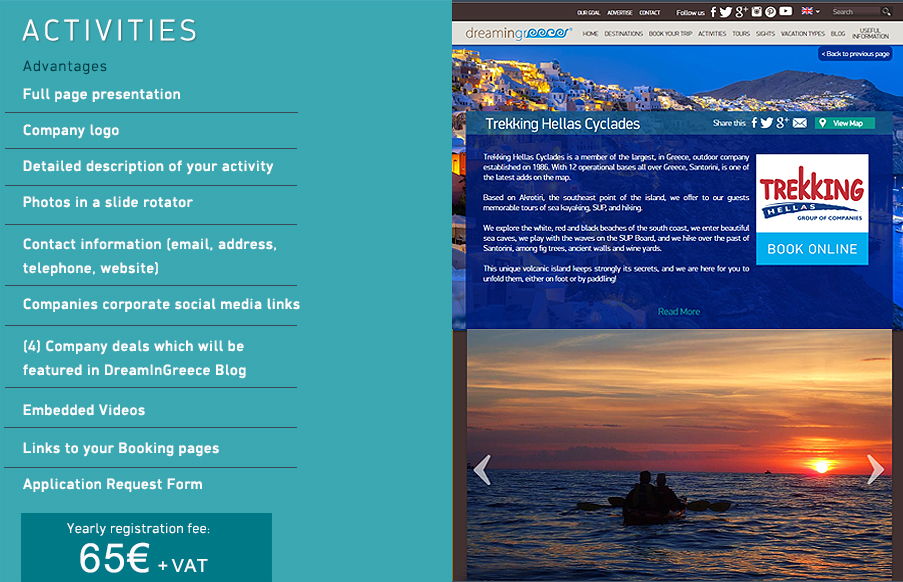Select the HOME menu item
Screen dimensions: 903x582
590,33
